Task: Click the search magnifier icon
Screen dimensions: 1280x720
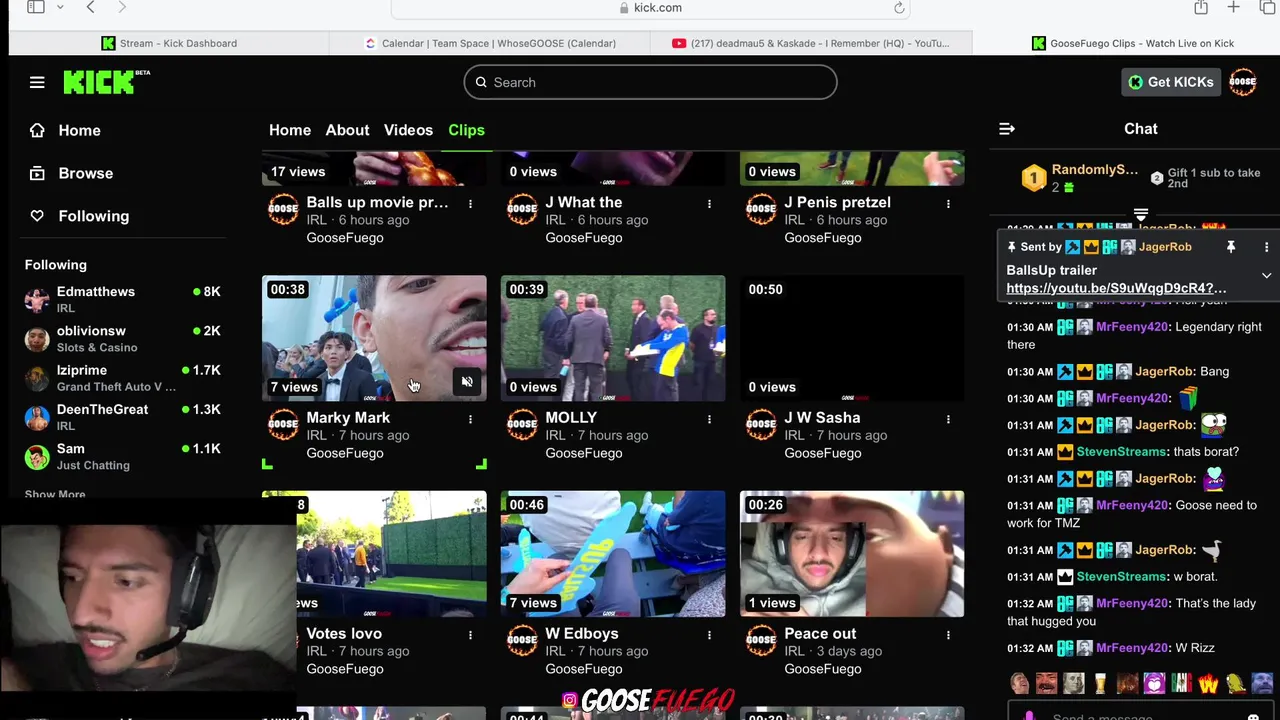Action: point(481,82)
